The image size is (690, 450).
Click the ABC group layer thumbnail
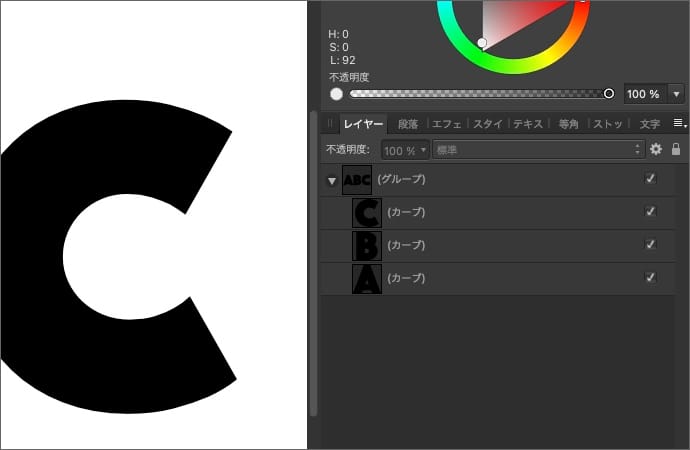357,180
